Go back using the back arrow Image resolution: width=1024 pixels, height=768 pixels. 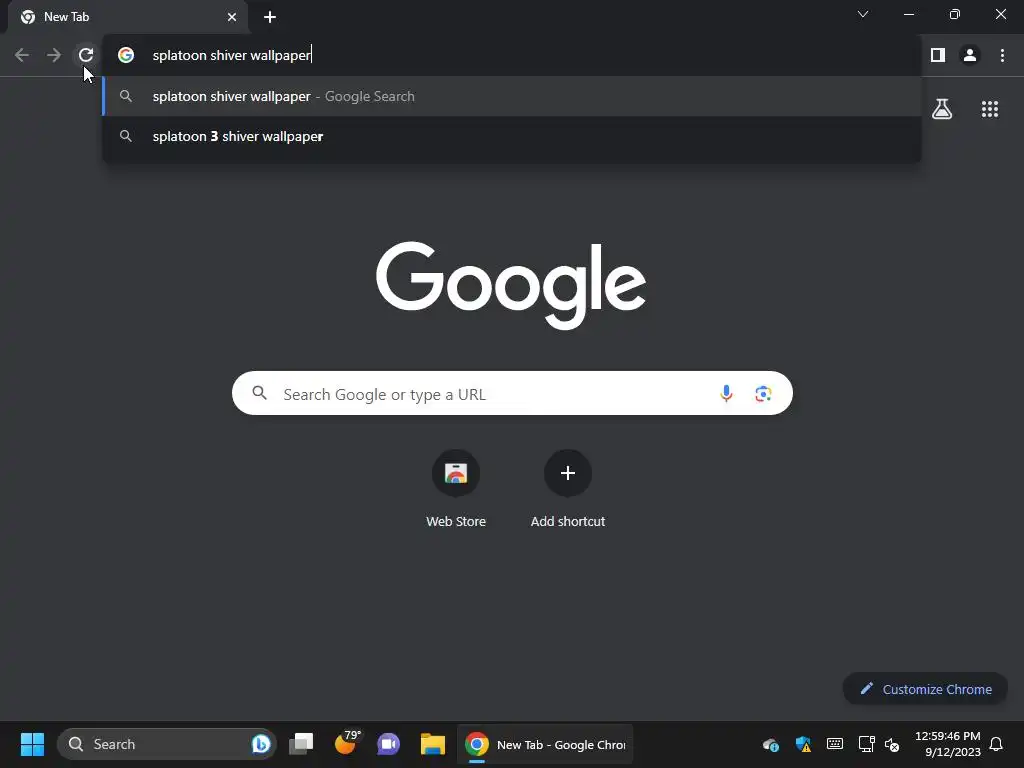[x=22, y=55]
